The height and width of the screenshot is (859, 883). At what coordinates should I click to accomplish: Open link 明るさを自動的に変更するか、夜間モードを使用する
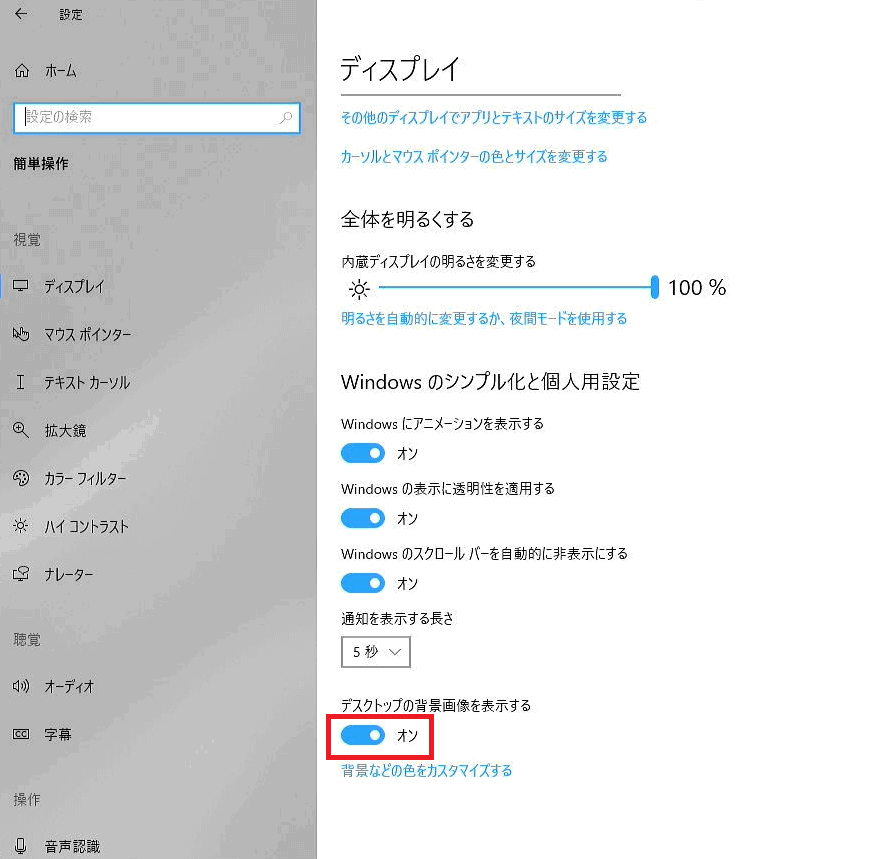coord(484,318)
